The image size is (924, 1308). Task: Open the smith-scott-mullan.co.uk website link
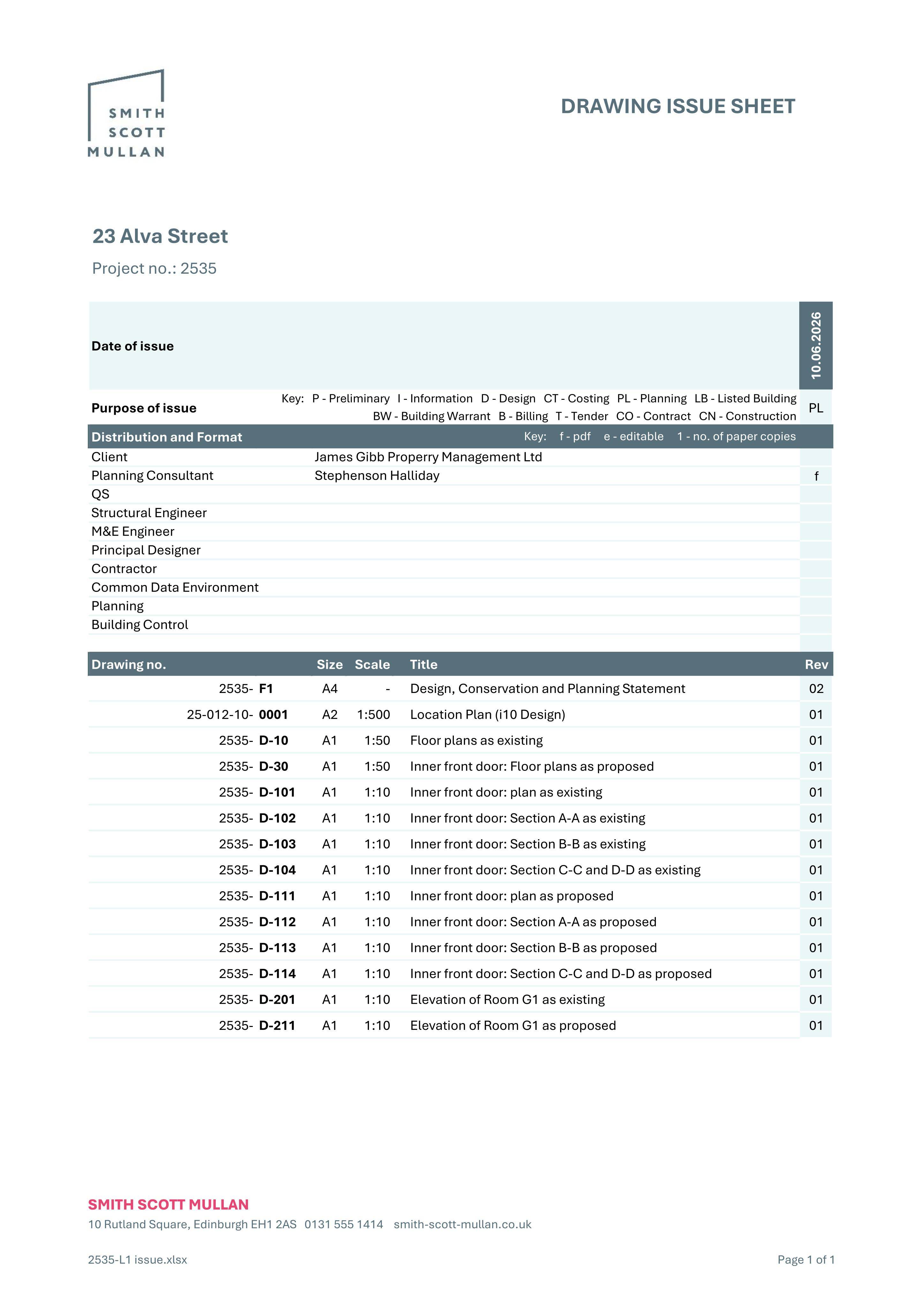tap(462, 1224)
